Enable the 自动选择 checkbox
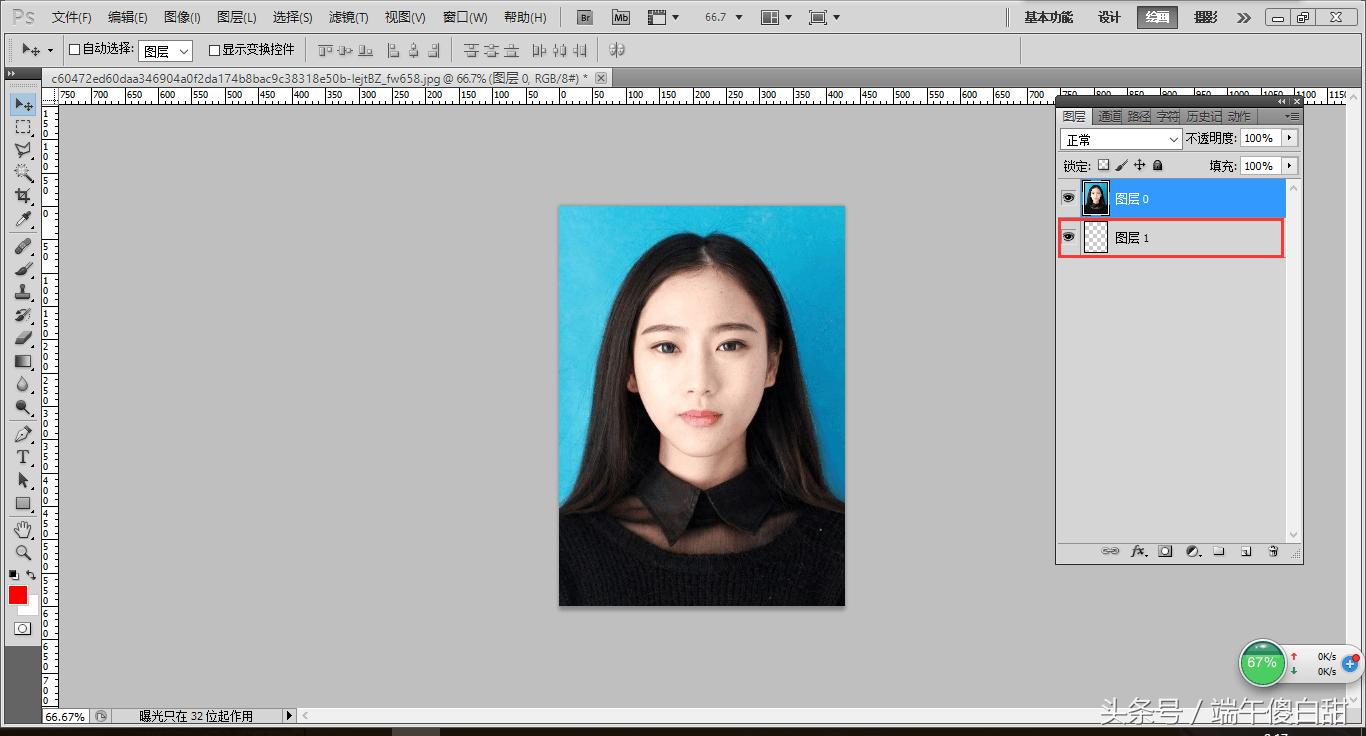 74,50
